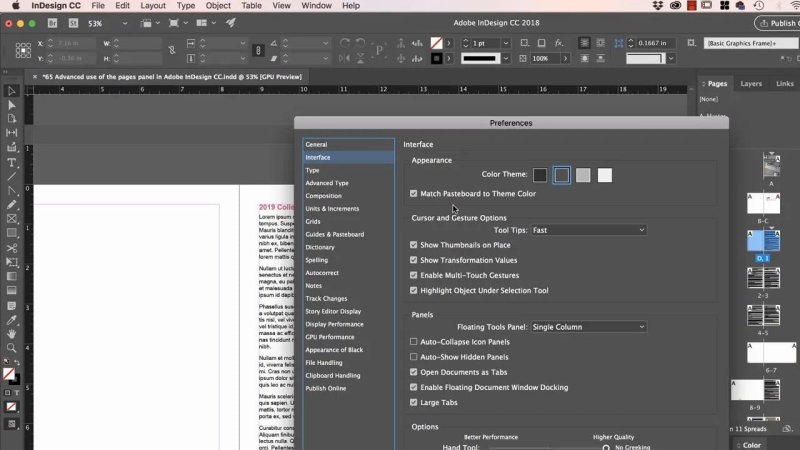The image size is (800, 450).
Task: Choose the Rectangle Frame tool
Action: pyautogui.click(x=11, y=219)
